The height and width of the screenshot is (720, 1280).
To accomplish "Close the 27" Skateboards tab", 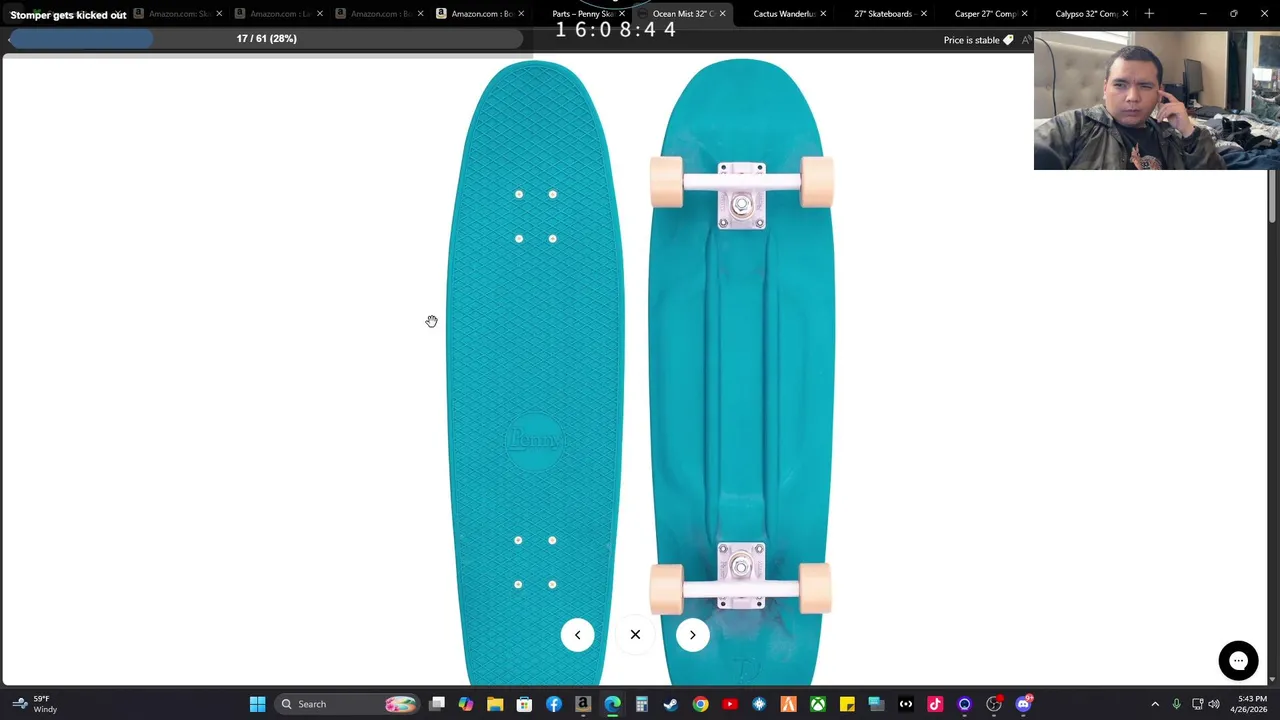I will [x=923, y=14].
